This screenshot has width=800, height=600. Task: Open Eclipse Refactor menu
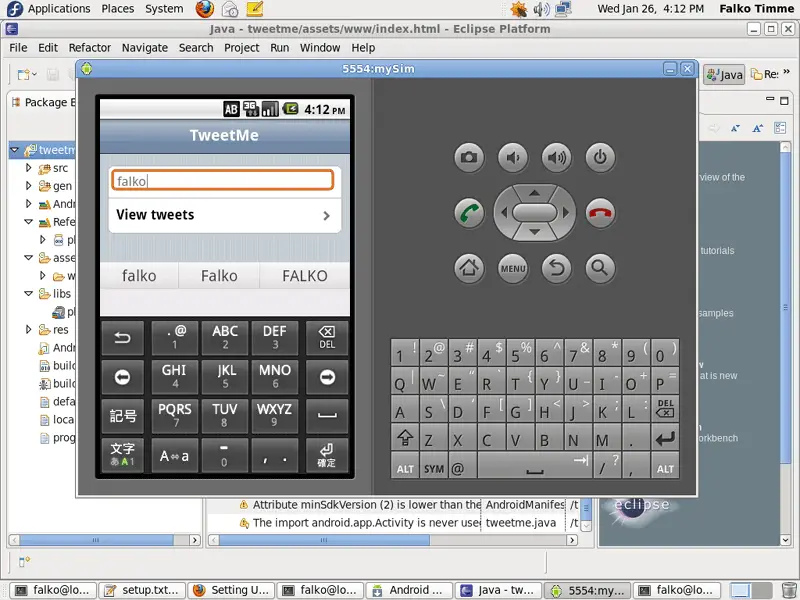point(90,47)
